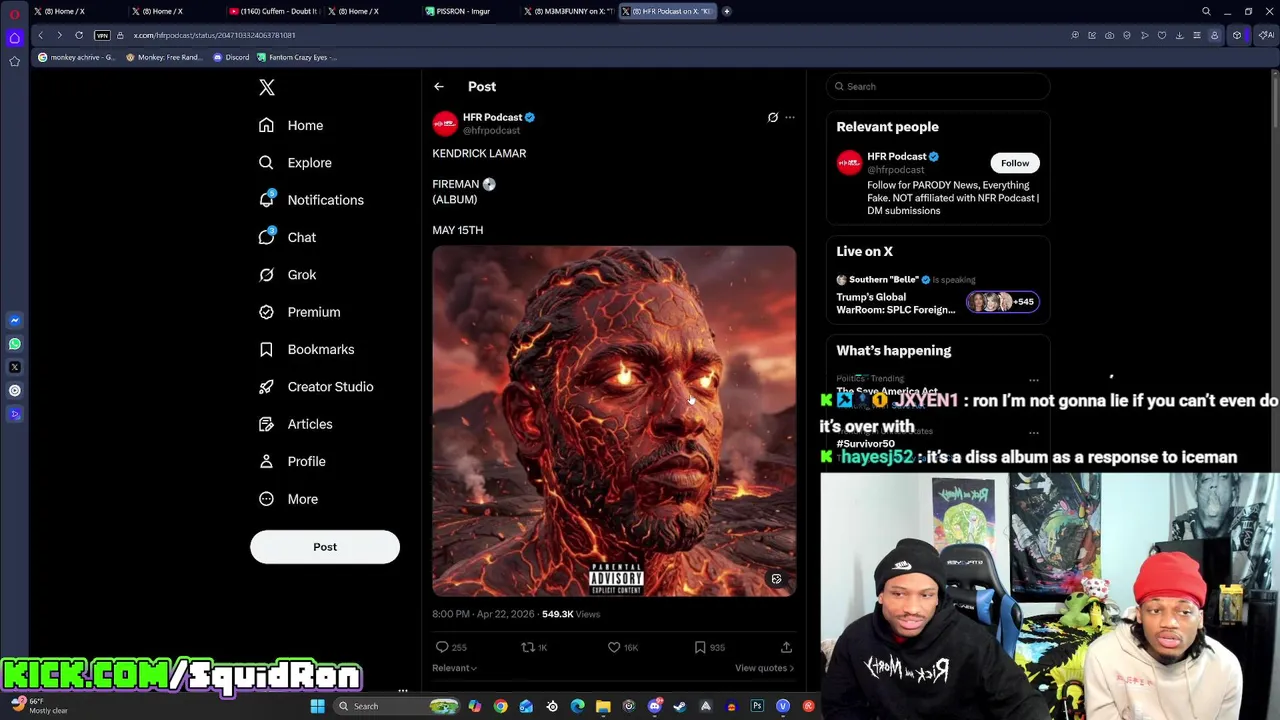Open more options for first trending item
This screenshot has width=1280, height=720.
coord(1034,380)
